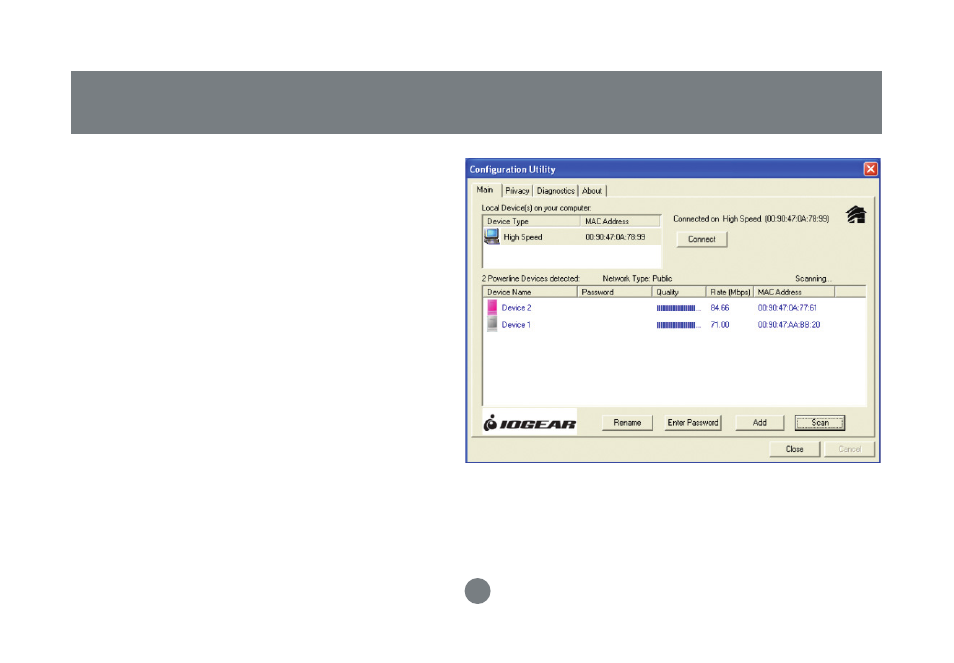Switch to the Main tab
The width and height of the screenshot is (954, 663).
485,190
